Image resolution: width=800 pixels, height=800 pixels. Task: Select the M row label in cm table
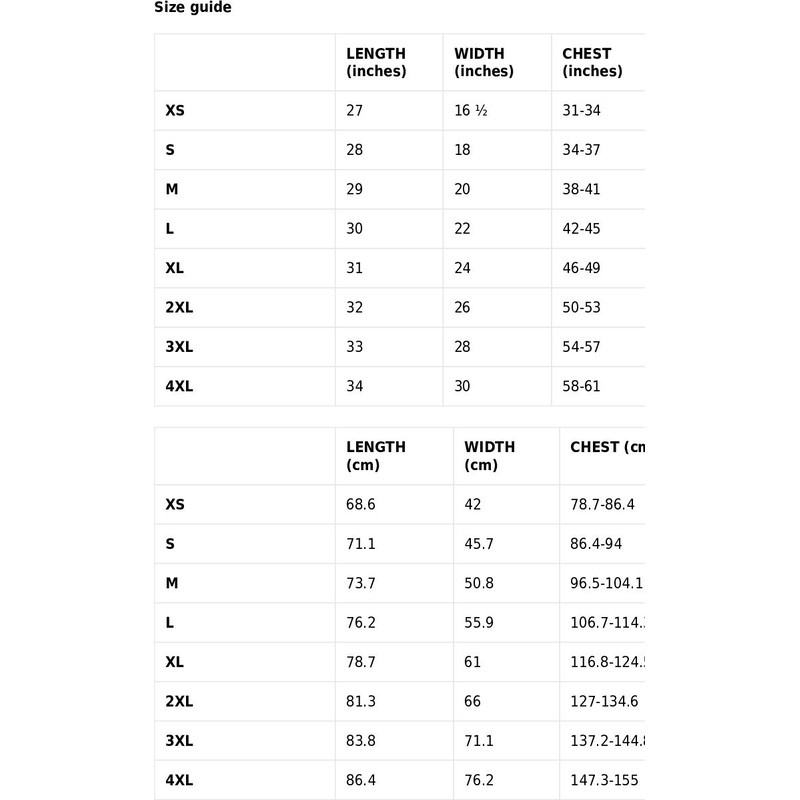click(x=172, y=584)
